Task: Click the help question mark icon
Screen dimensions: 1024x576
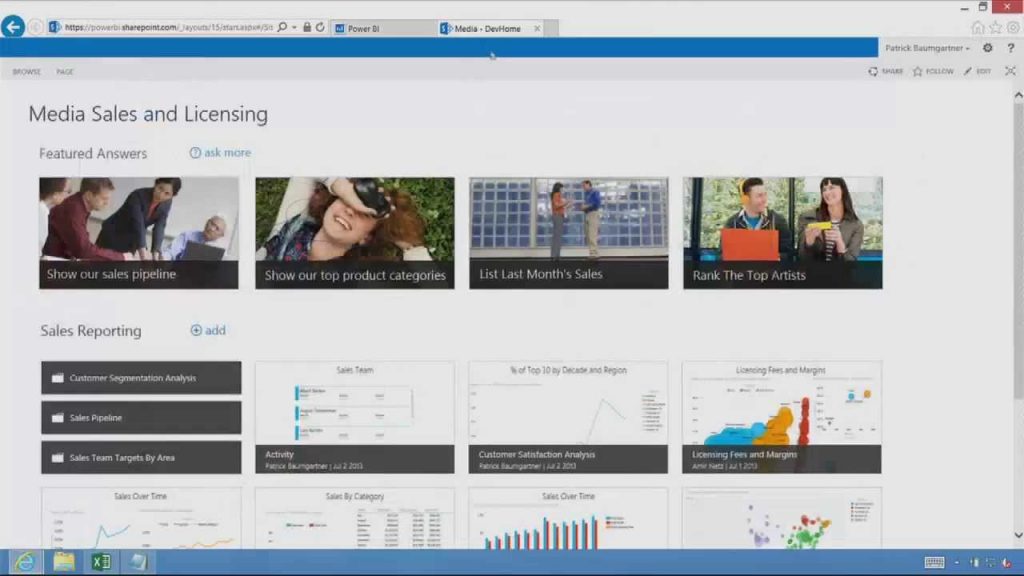Action: (x=1010, y=47)
